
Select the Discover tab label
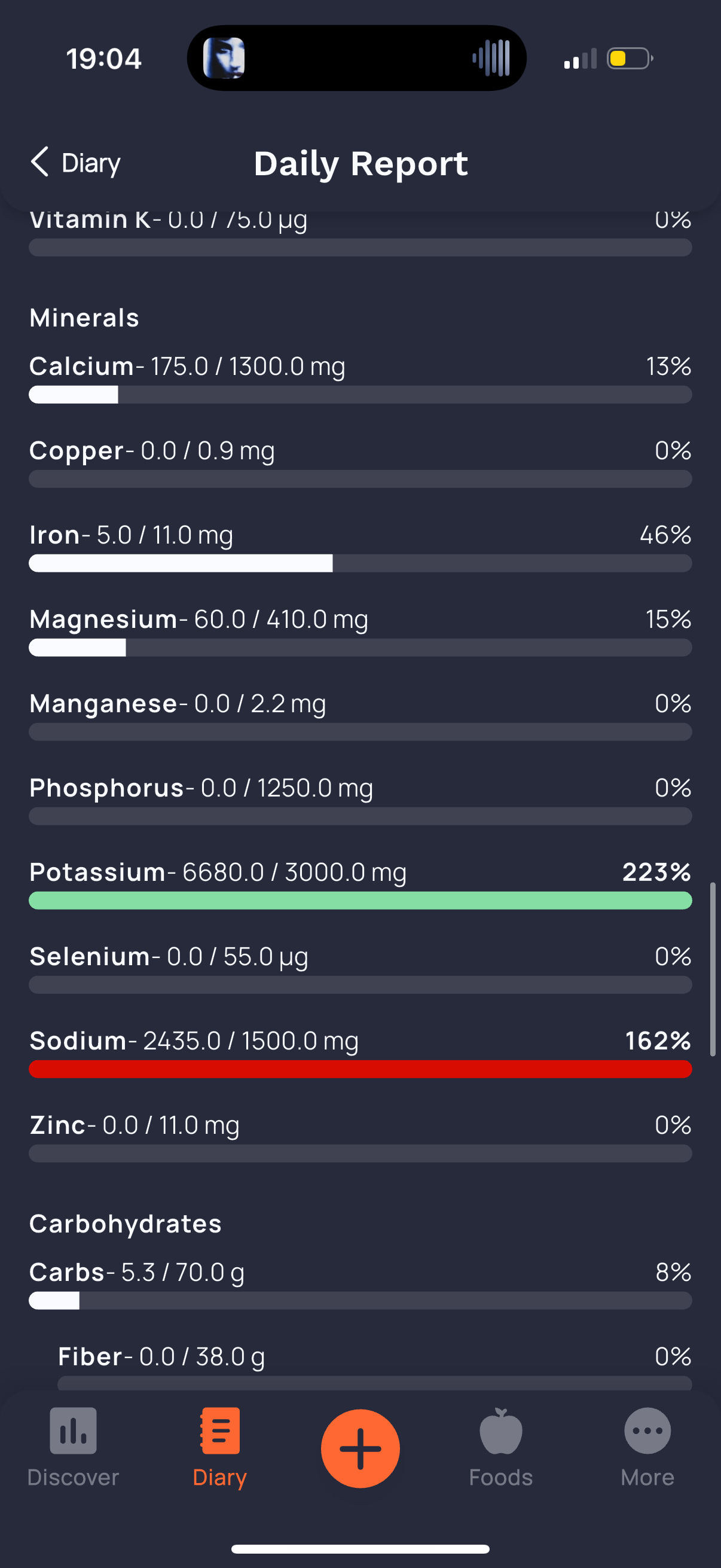tap(73, 1477)
